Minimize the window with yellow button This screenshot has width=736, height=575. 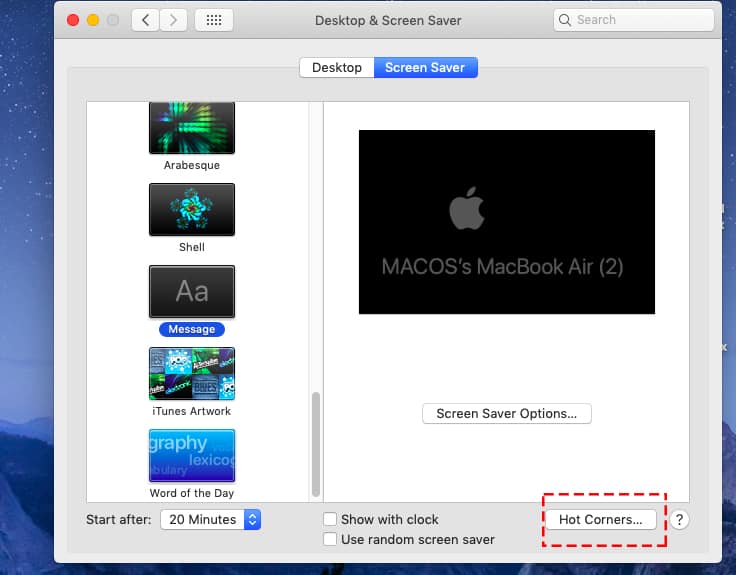point(93,20)
